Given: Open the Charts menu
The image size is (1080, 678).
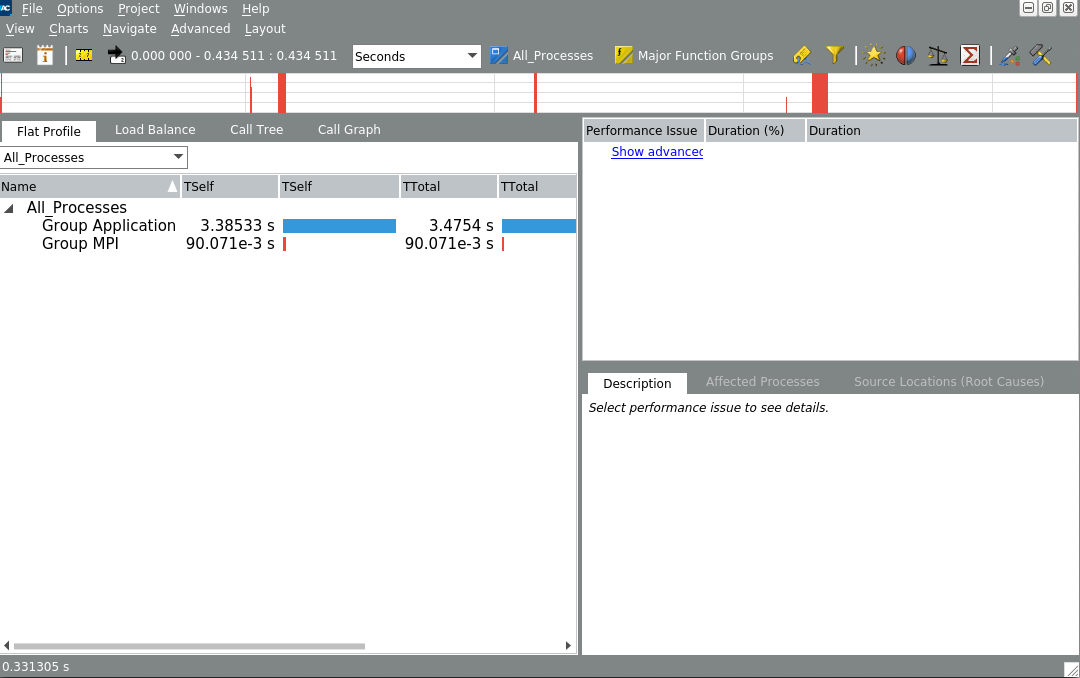Looking at the screenshot, I should 68,29.
